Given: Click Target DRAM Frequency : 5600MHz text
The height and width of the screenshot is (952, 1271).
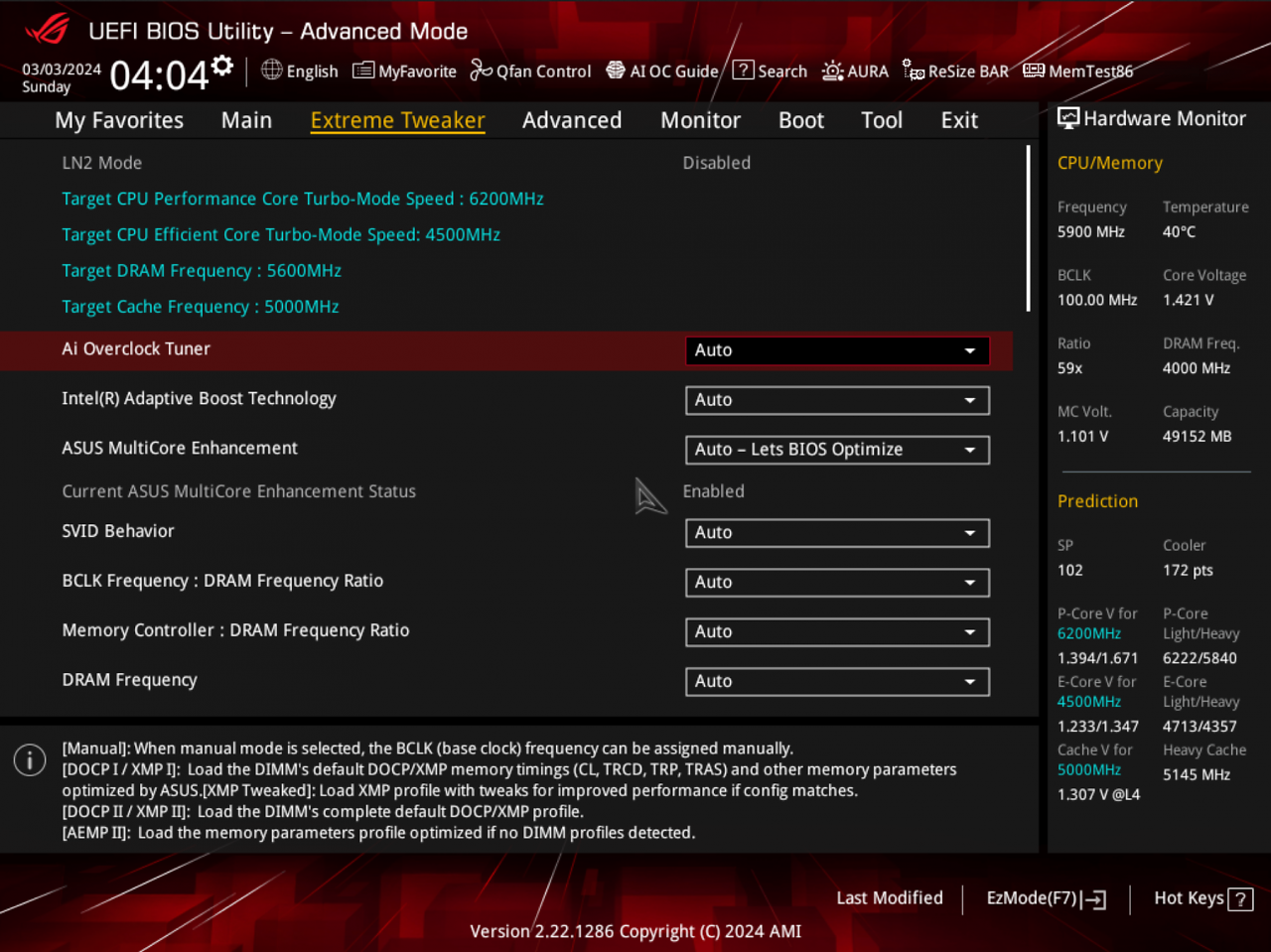Looking at the screenshot, I should (202, 270).
